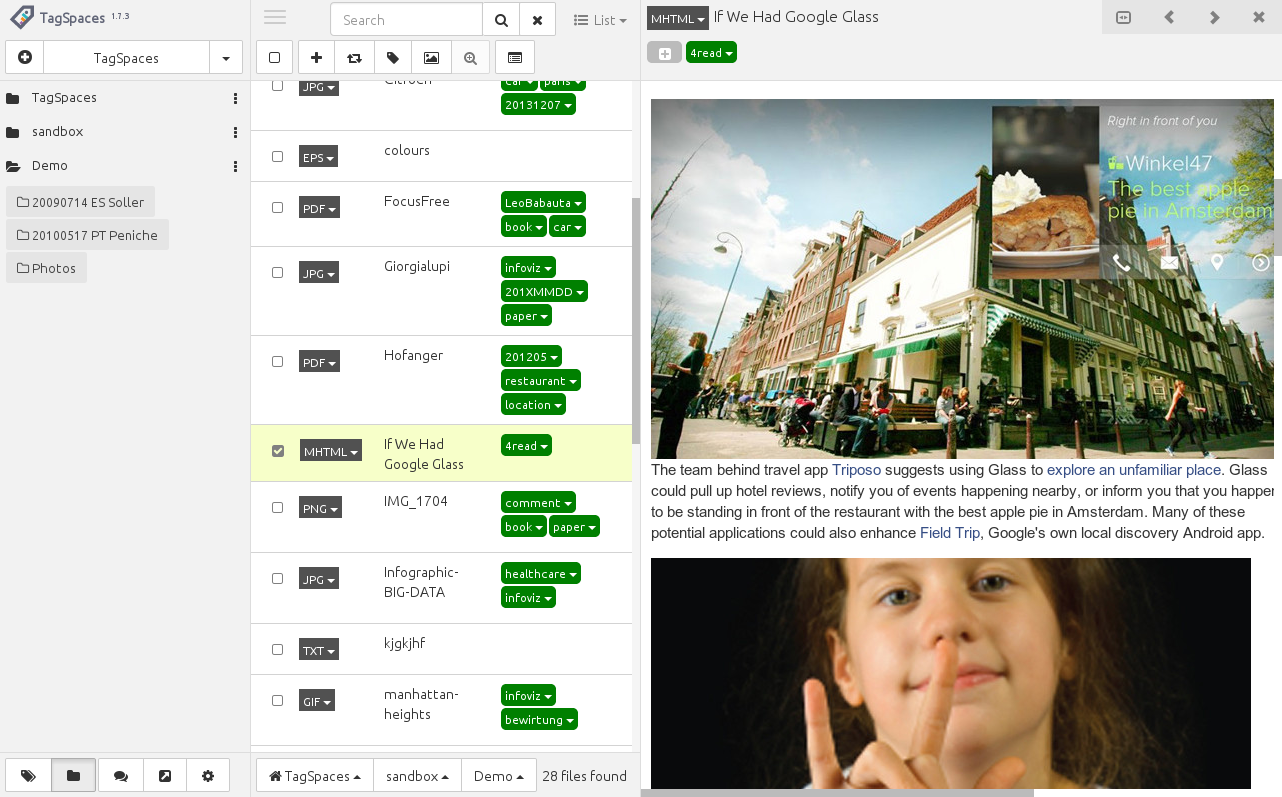Open the List view dropdown
Image resolution: width=1282 pixels, height=797 pixels.
[x=601, y=20]
